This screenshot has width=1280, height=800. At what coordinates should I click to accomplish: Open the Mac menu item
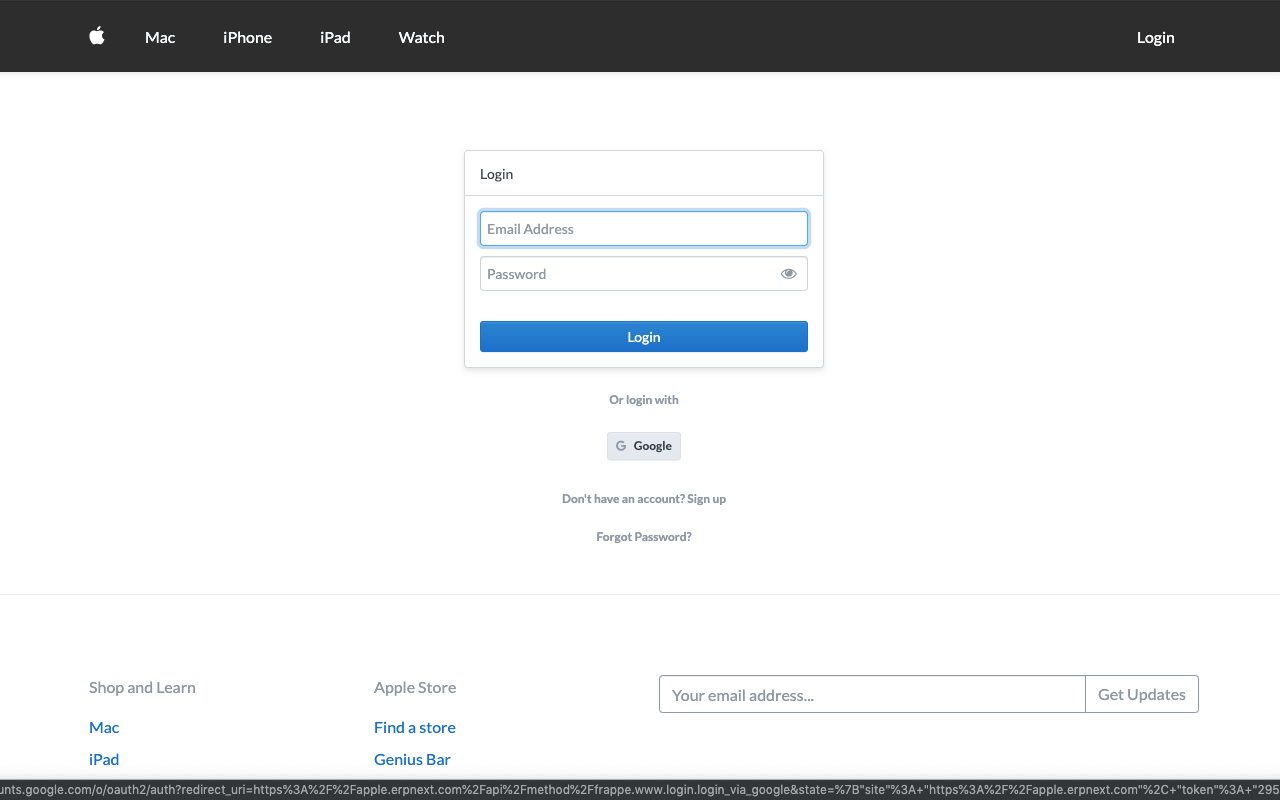[160, 38]
